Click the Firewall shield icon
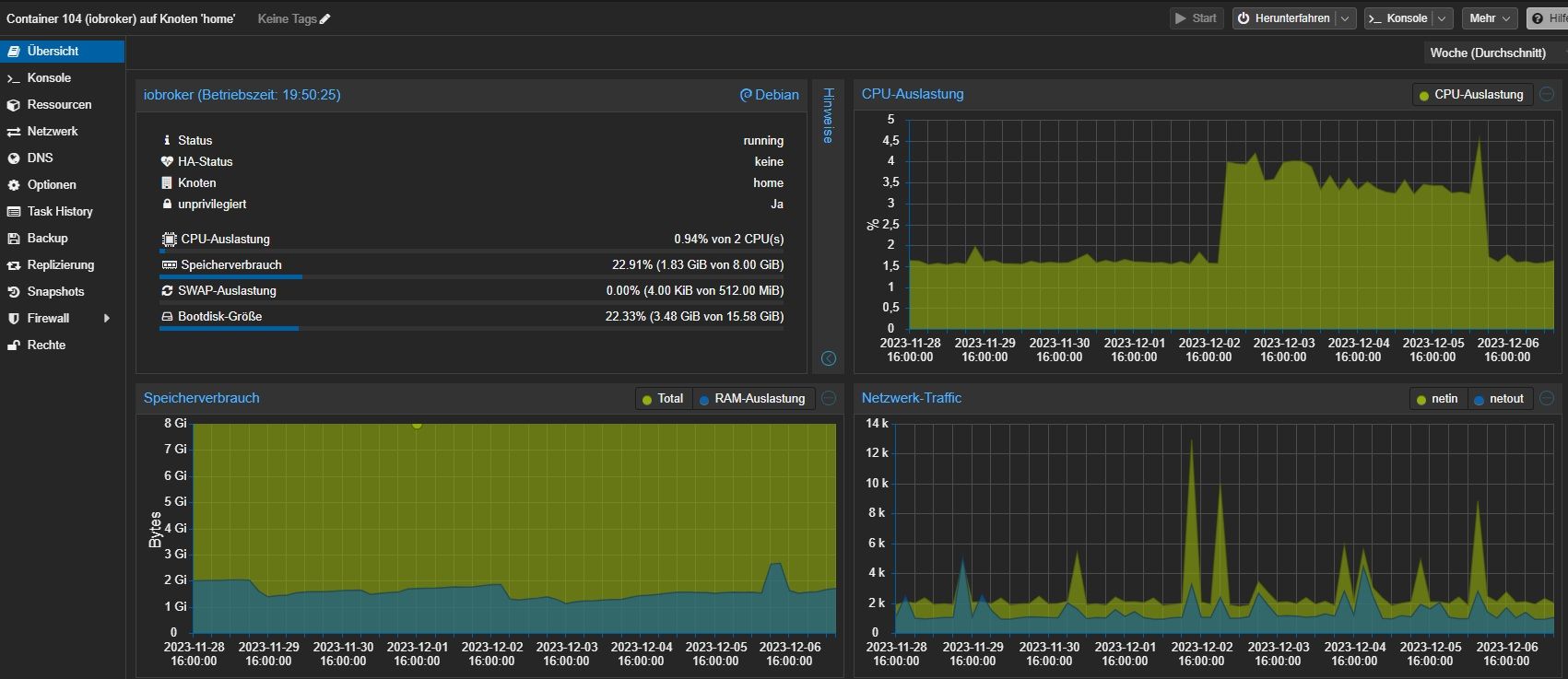The image size is (1568, 679). pyautogui.click(x=14, y=319)
